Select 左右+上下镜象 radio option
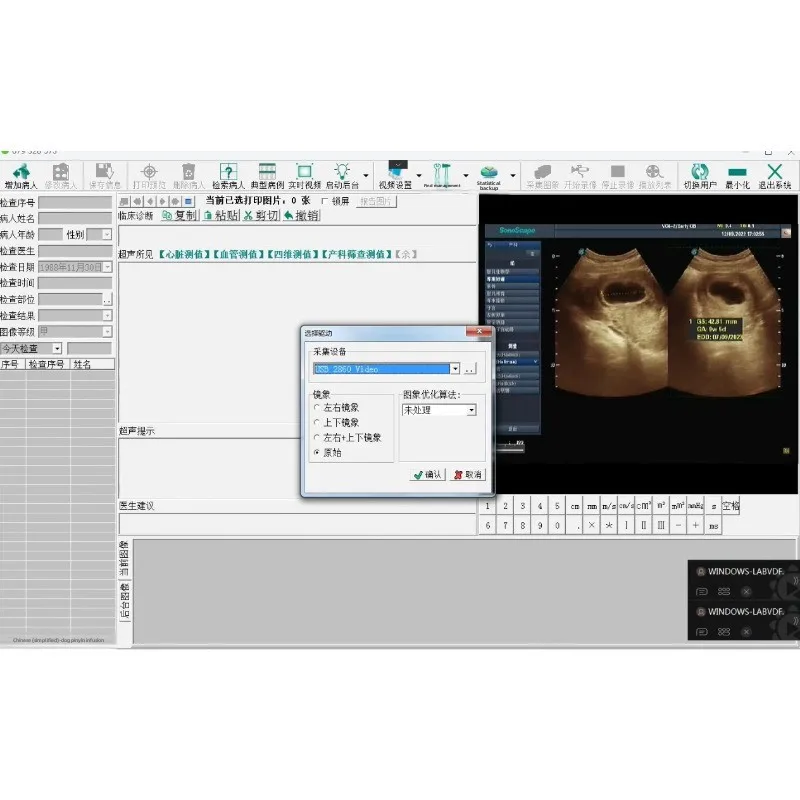The width and height of the screenshot is (800, 800). pos(317,437)
